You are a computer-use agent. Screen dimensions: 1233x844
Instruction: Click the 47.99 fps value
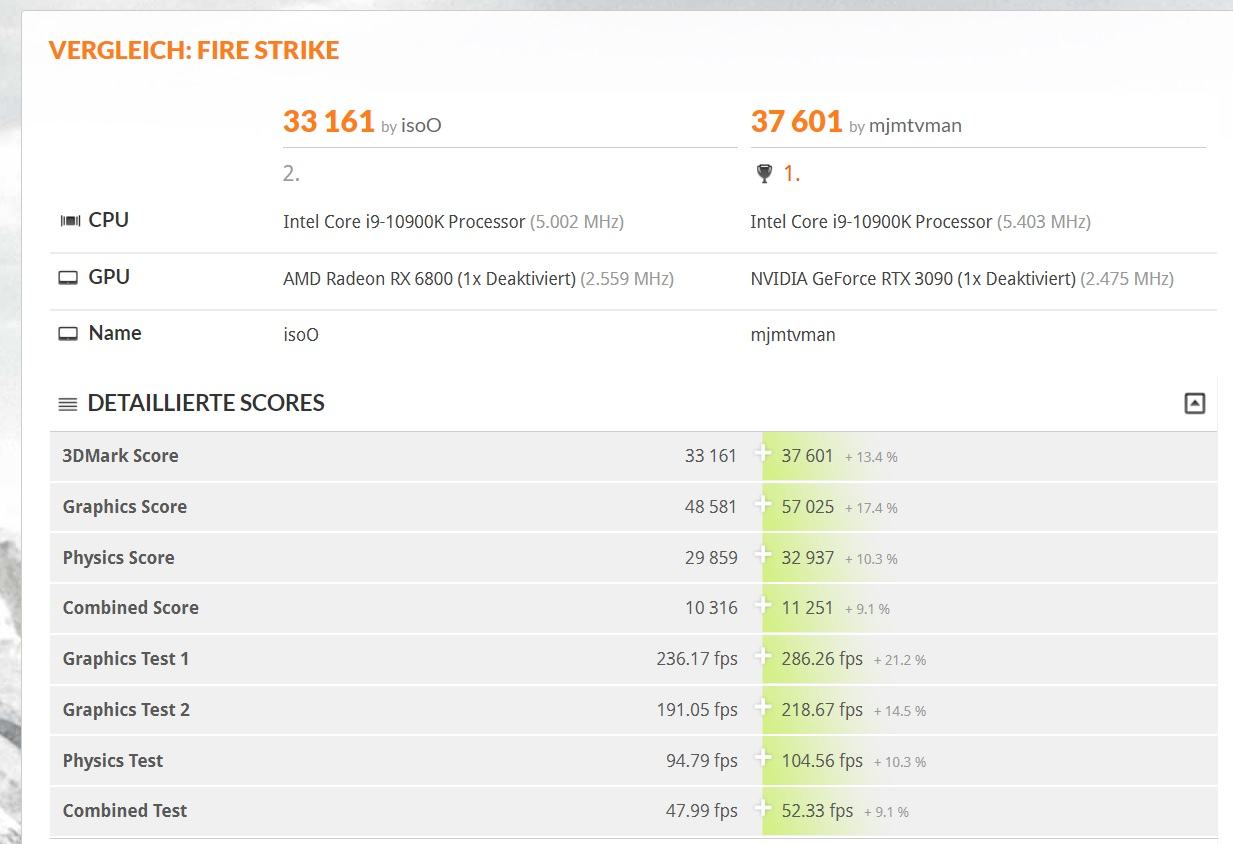point(702,811)
